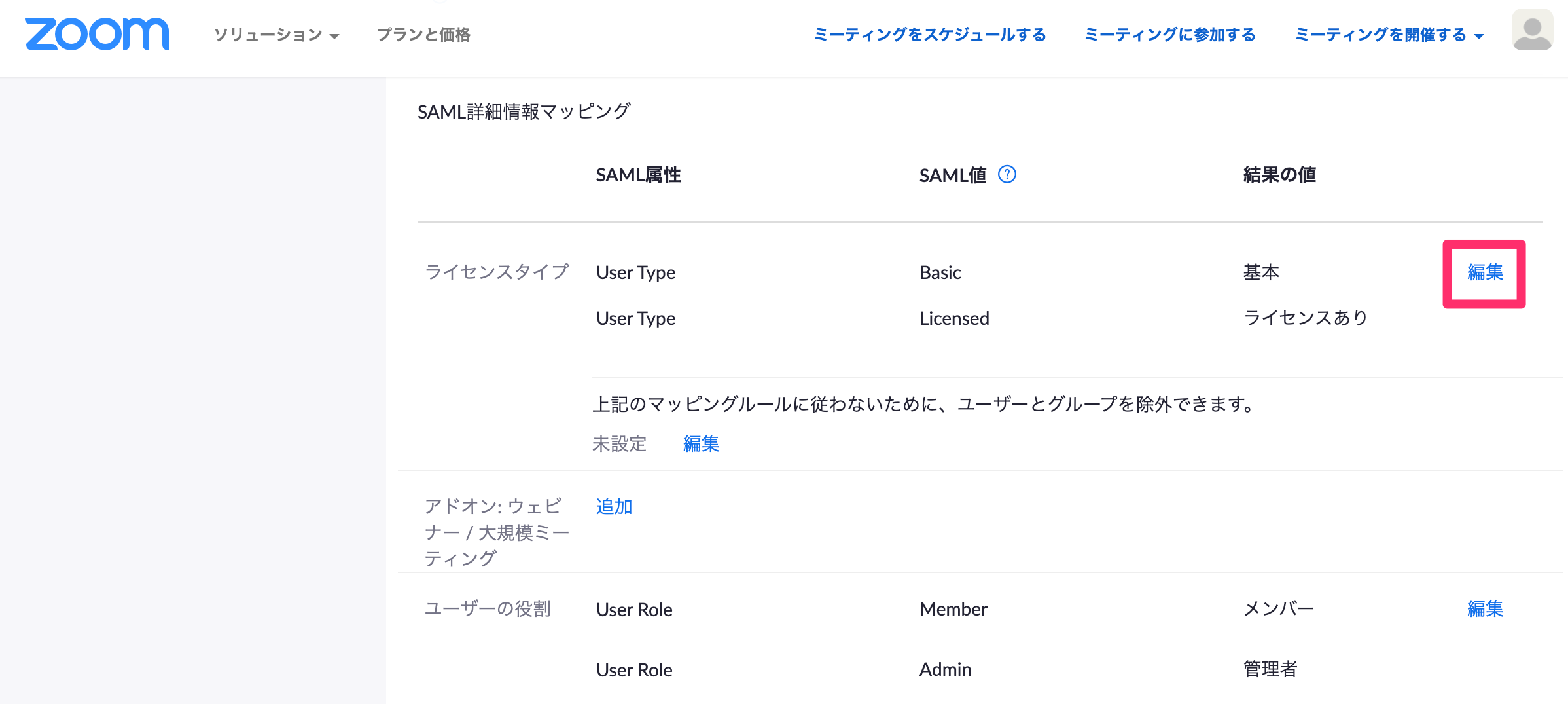Screen dimensions: 1568x704
Task: Open プランと価格 page
Action: pyautogui.click(x=423, y=35)
